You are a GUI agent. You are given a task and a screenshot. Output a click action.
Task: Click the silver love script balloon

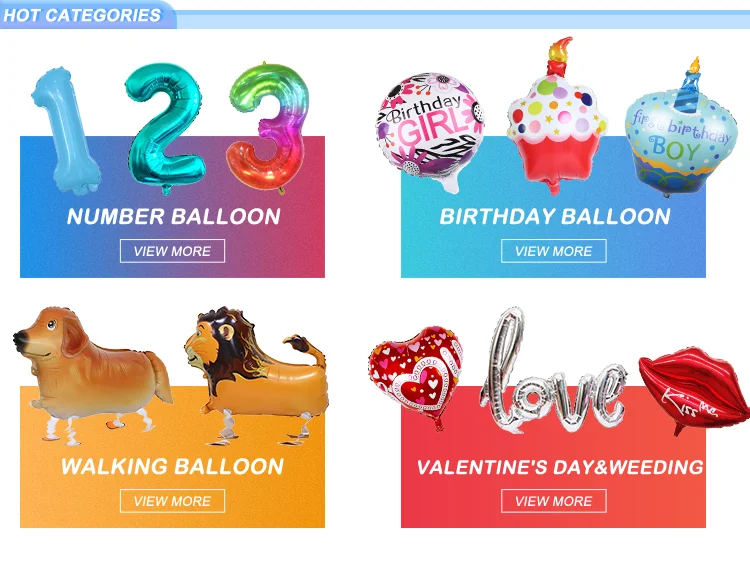(x=552, y=373)
